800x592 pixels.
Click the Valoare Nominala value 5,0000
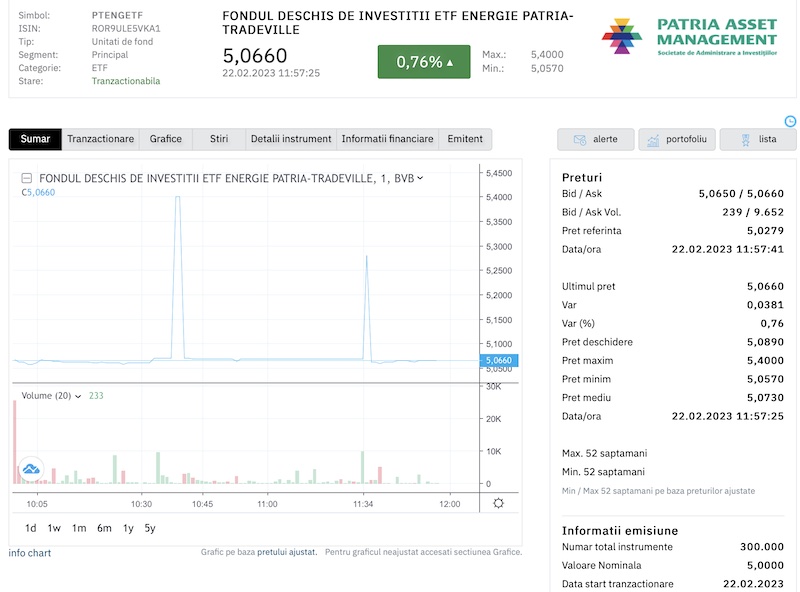point(765,565)
